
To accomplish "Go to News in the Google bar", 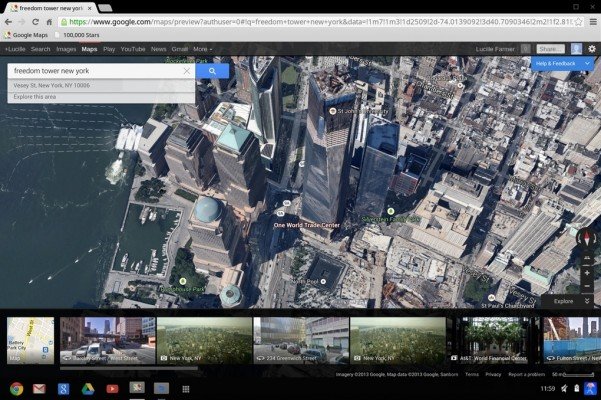I will tap(158, 49).
